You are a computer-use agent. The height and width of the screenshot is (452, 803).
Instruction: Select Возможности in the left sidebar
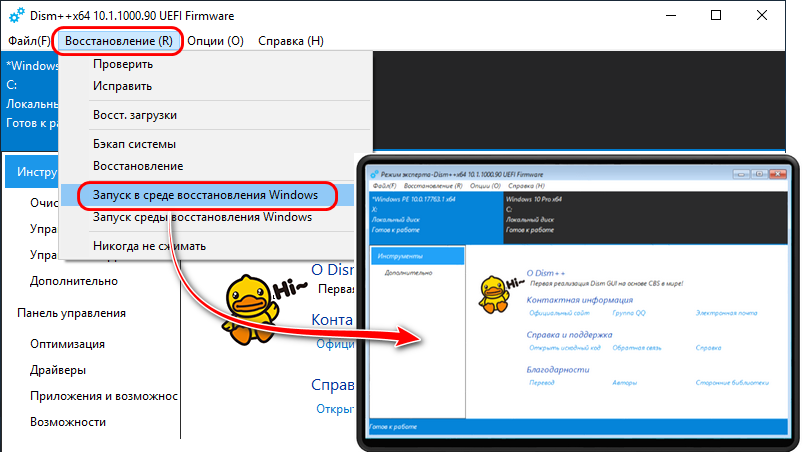tap(68, 422)
